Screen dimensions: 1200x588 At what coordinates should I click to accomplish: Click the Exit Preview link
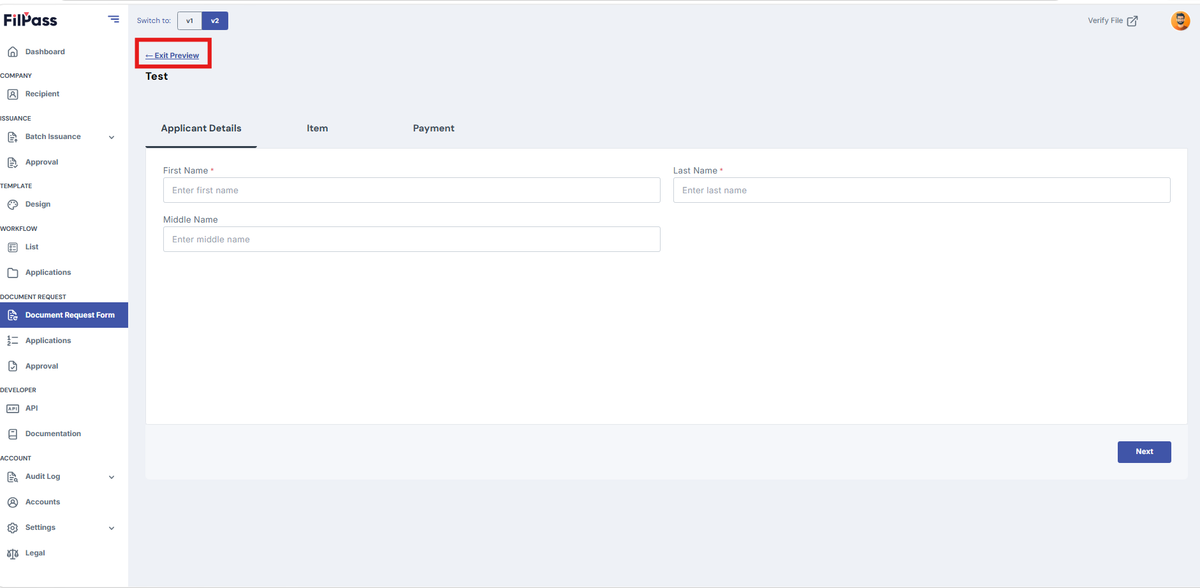click(172, 56)
